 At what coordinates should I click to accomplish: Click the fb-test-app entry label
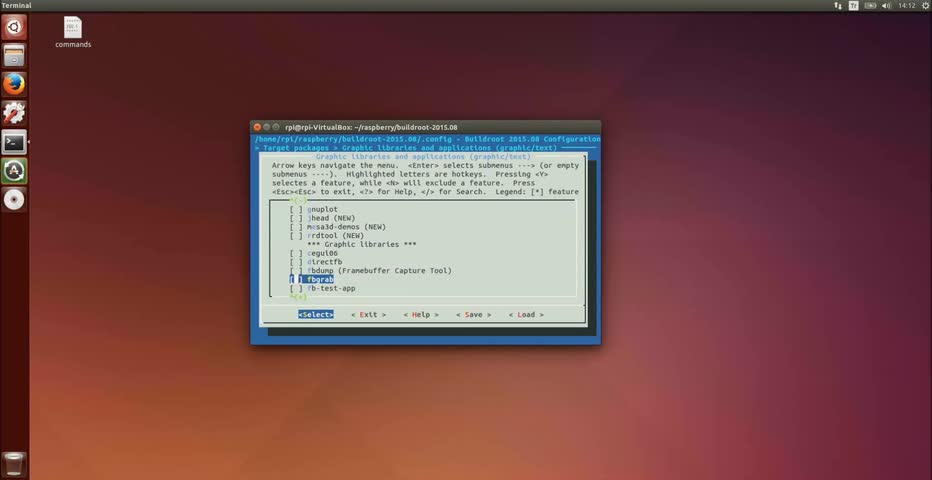point(331,288)
